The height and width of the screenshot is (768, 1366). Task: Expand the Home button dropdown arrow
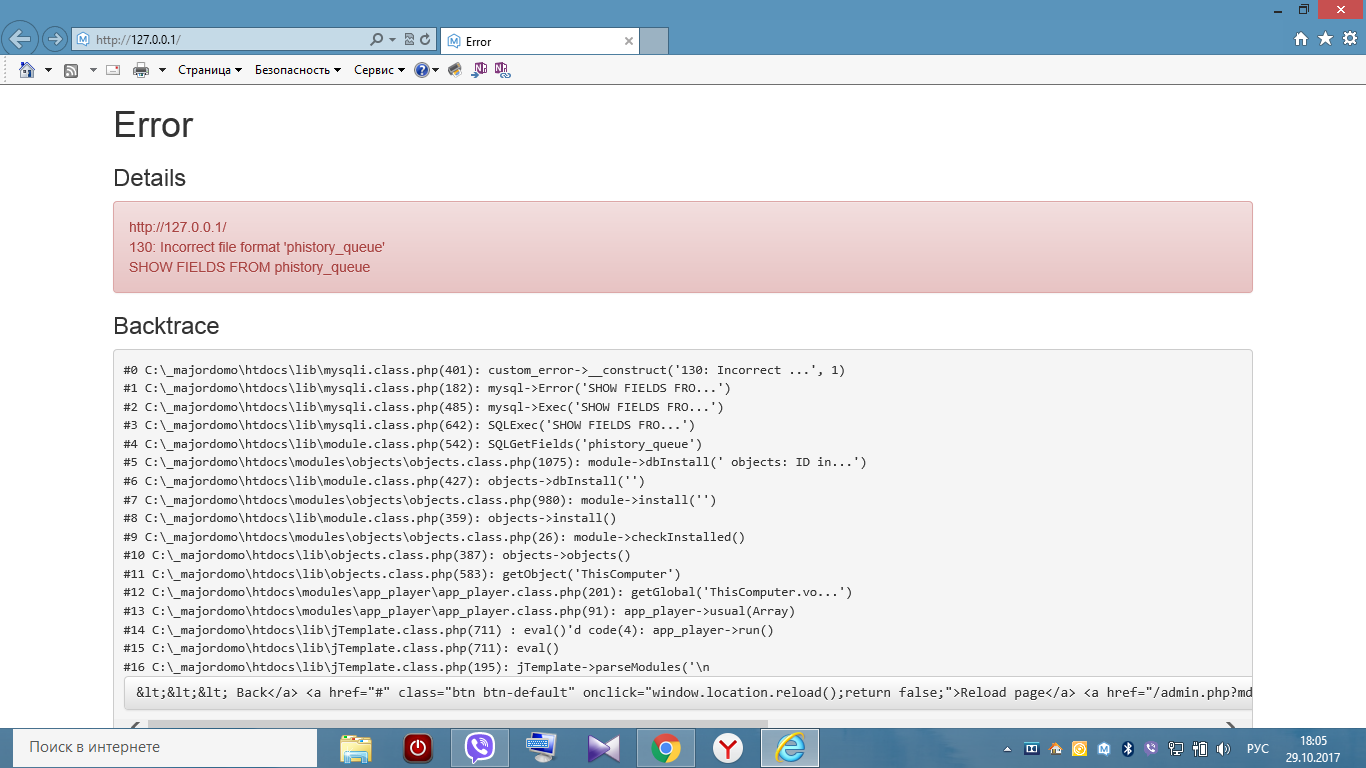[48, 70]
